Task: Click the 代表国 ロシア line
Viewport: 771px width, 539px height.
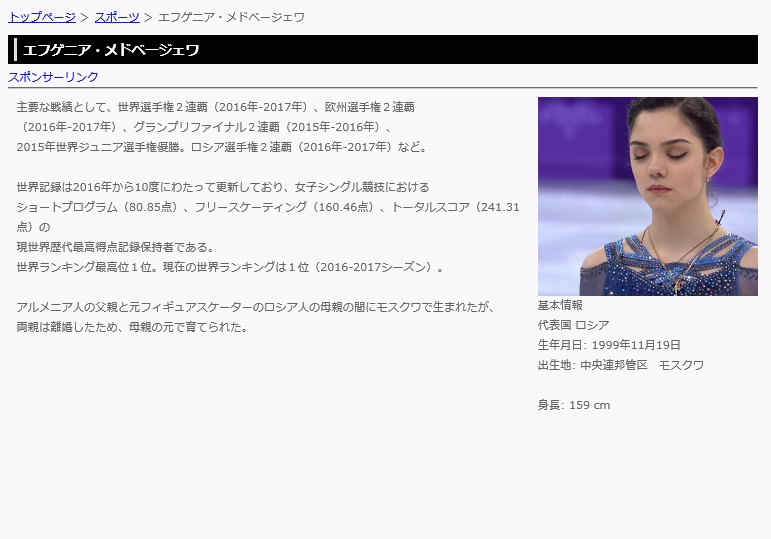Action: (573, 325)
